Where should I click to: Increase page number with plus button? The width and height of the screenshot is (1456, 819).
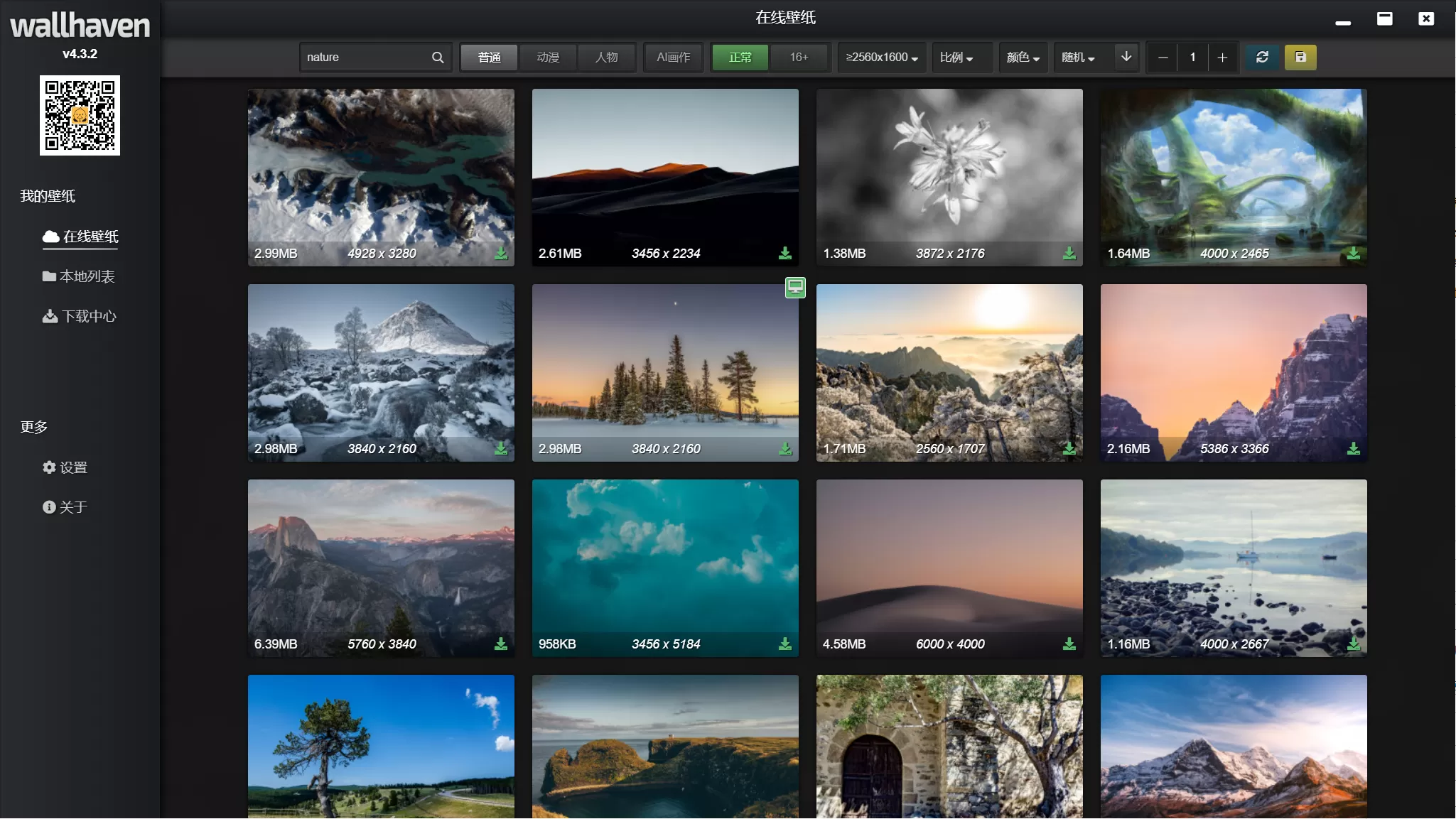coord(1222,58)
